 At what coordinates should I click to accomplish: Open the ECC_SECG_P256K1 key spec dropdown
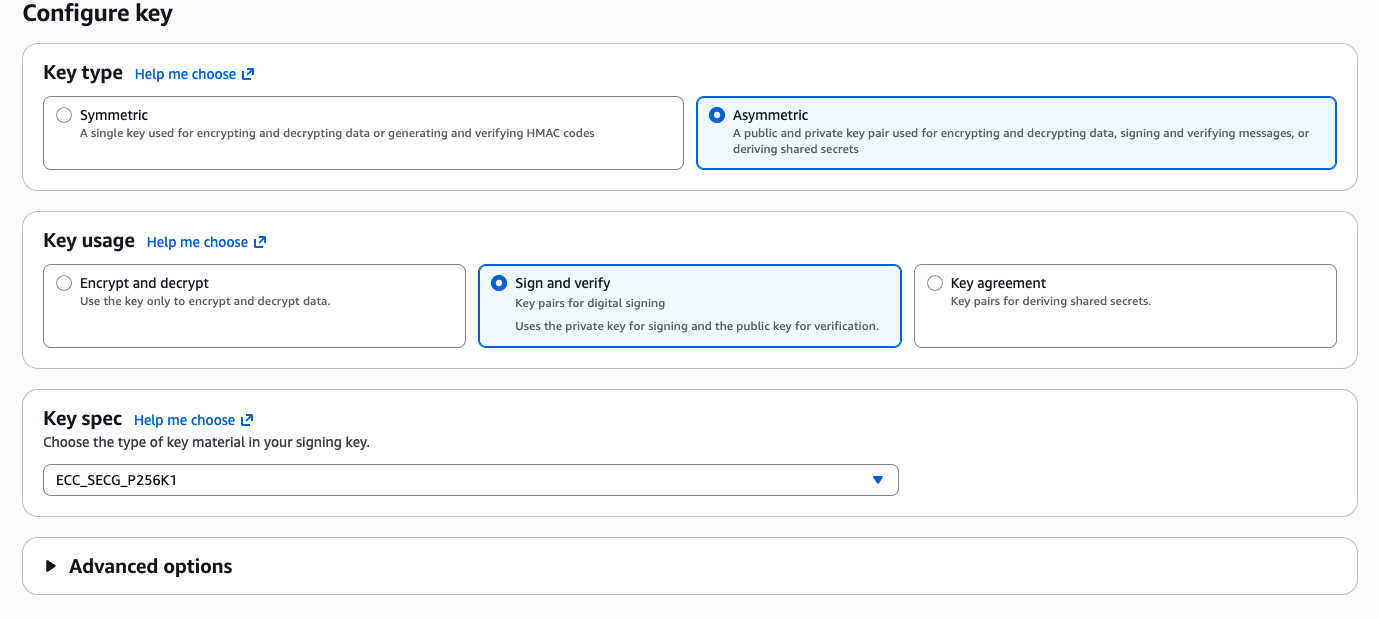(x=470, y=480)
